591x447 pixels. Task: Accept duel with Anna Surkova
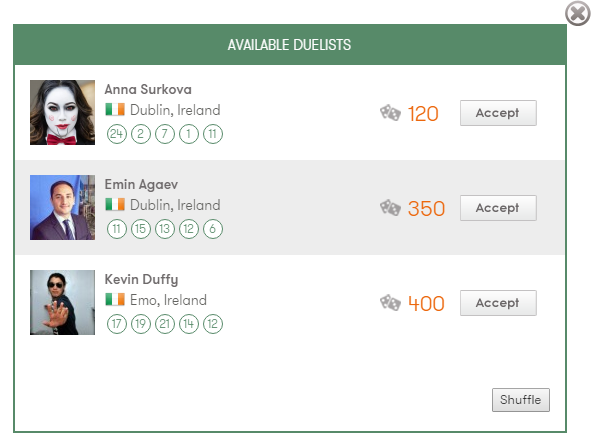[498, 113]
